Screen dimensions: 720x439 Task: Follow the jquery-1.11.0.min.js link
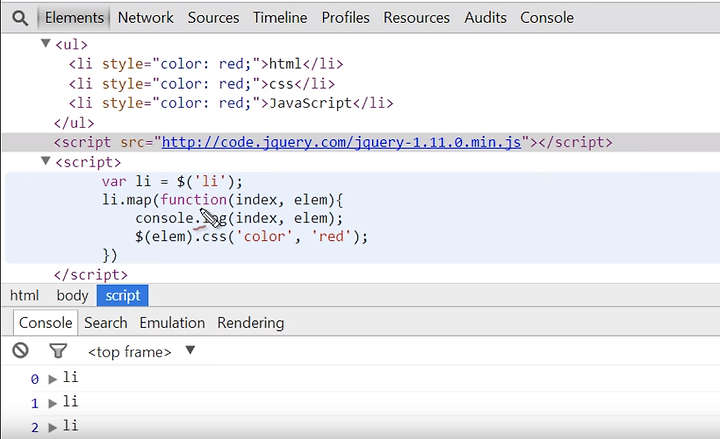(x=341, y=142)
